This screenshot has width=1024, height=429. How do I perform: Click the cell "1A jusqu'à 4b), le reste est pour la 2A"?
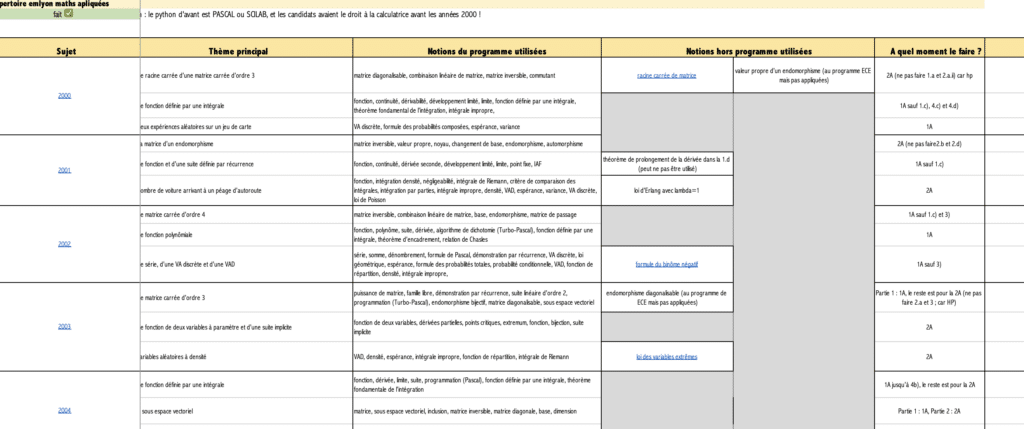click(929, 385)
